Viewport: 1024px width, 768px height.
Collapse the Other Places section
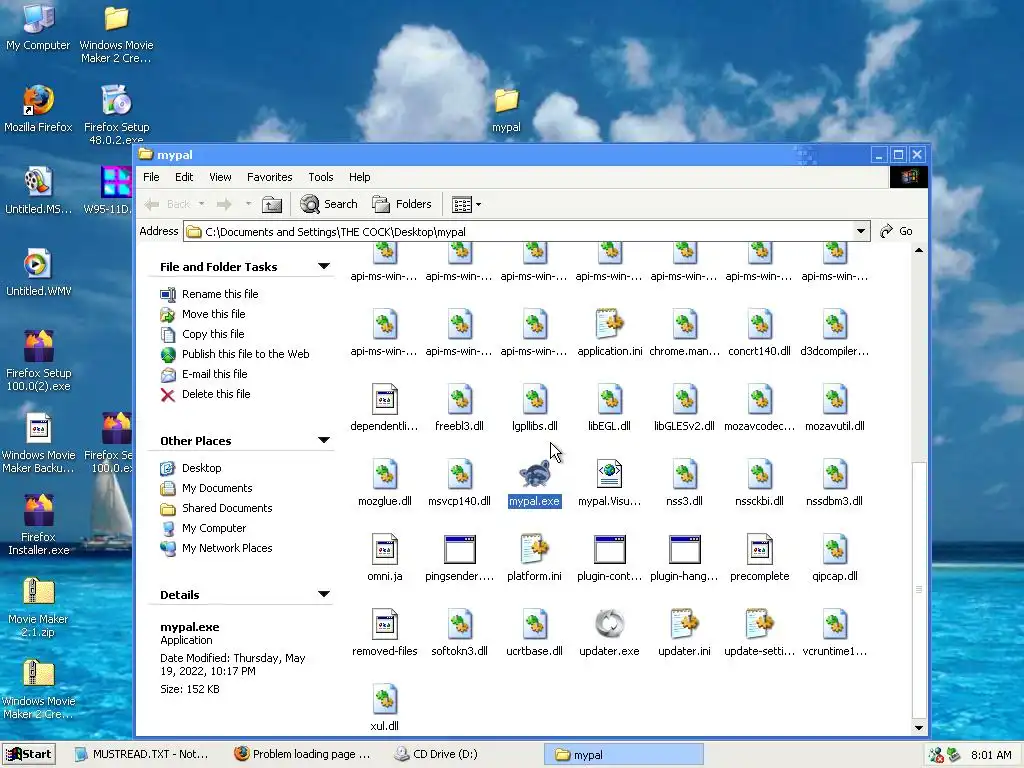click(x=323, y=440)
